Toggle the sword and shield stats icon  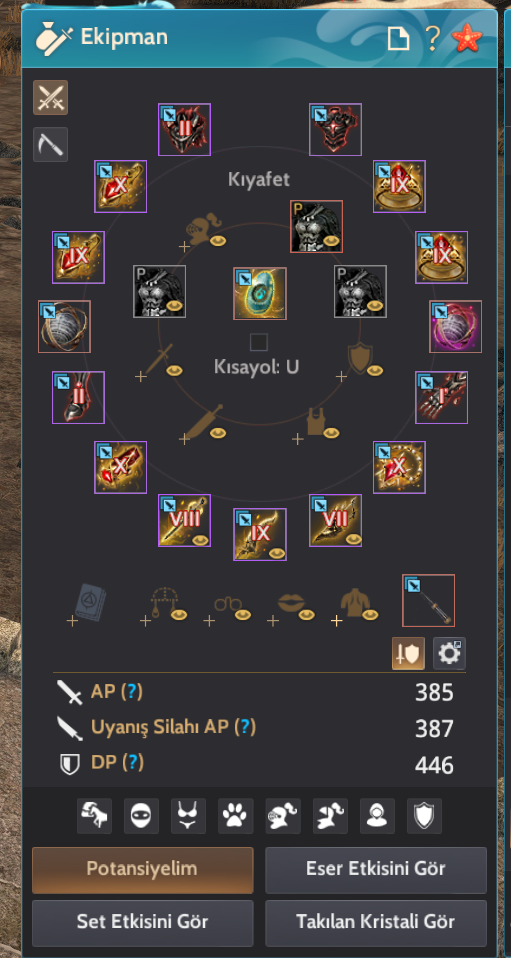pyautogui.click(x=408, y=654)
